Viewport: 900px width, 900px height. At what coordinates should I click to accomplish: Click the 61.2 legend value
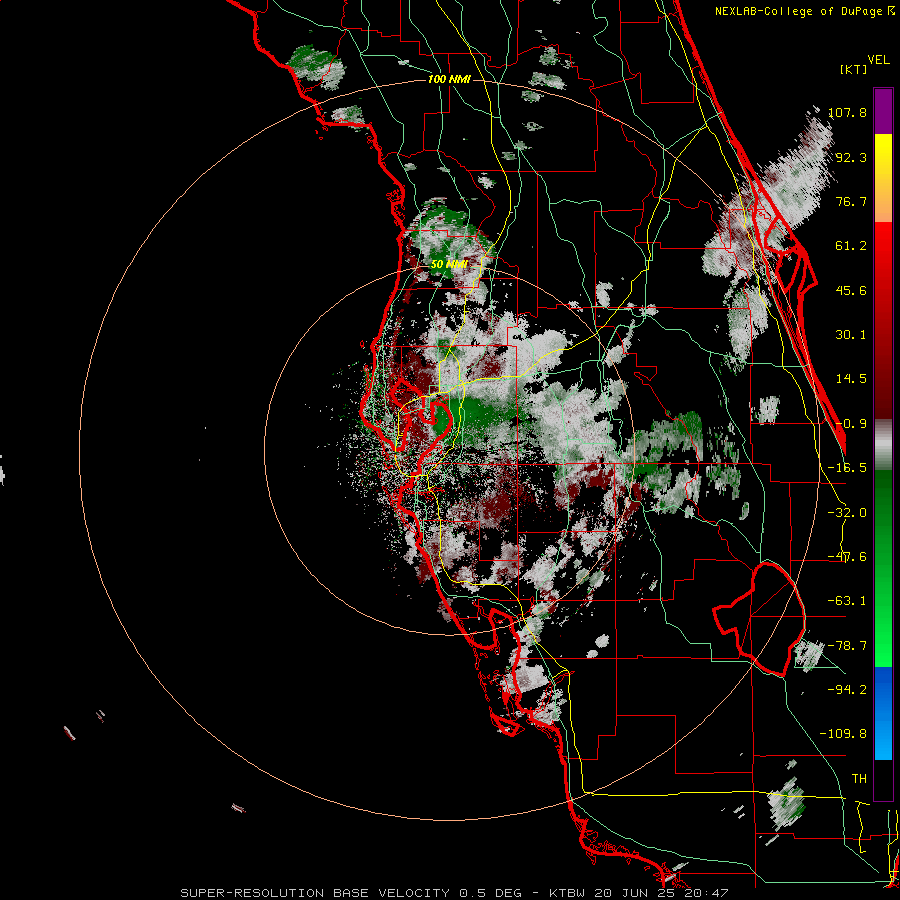point(851,246)
